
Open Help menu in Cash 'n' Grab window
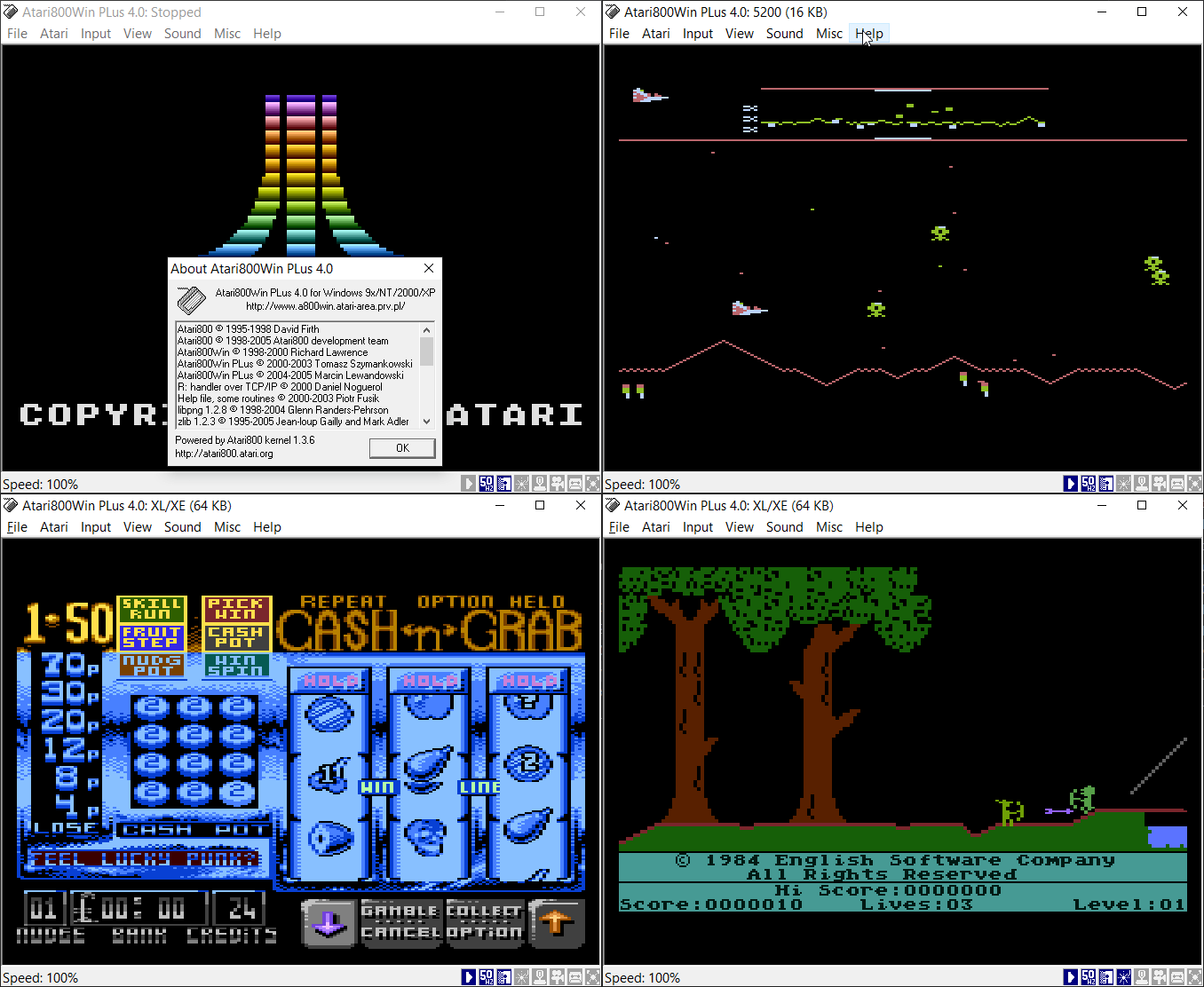(x=267, y=527)
